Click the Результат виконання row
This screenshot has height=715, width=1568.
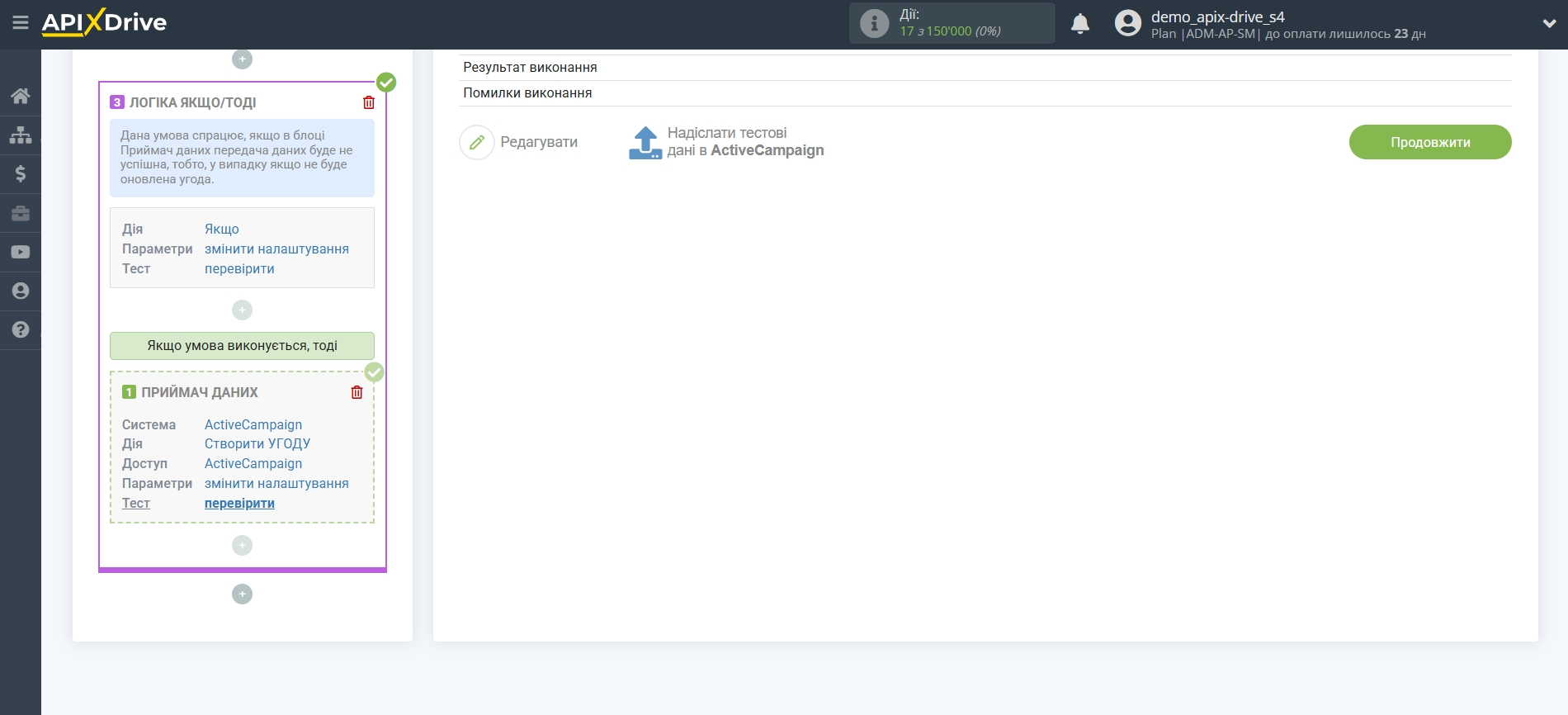(x=985, y=68)
